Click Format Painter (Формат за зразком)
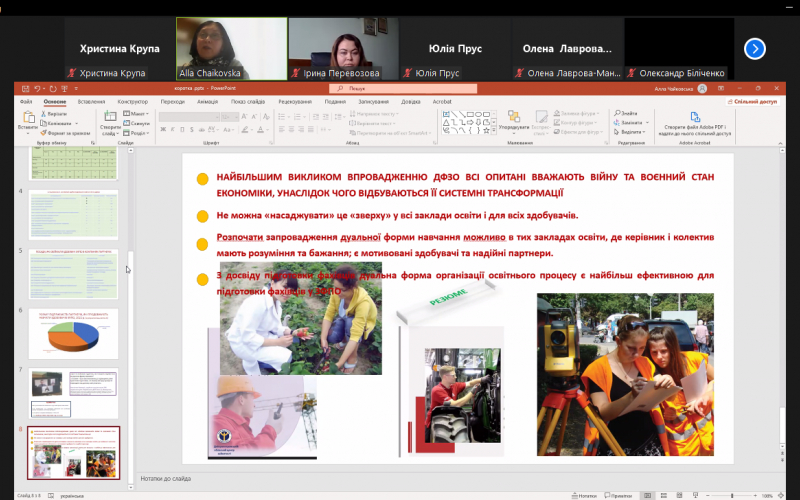The height and width of the screenshot is (500, 800). pyautogui.click(x=65, y=133)
